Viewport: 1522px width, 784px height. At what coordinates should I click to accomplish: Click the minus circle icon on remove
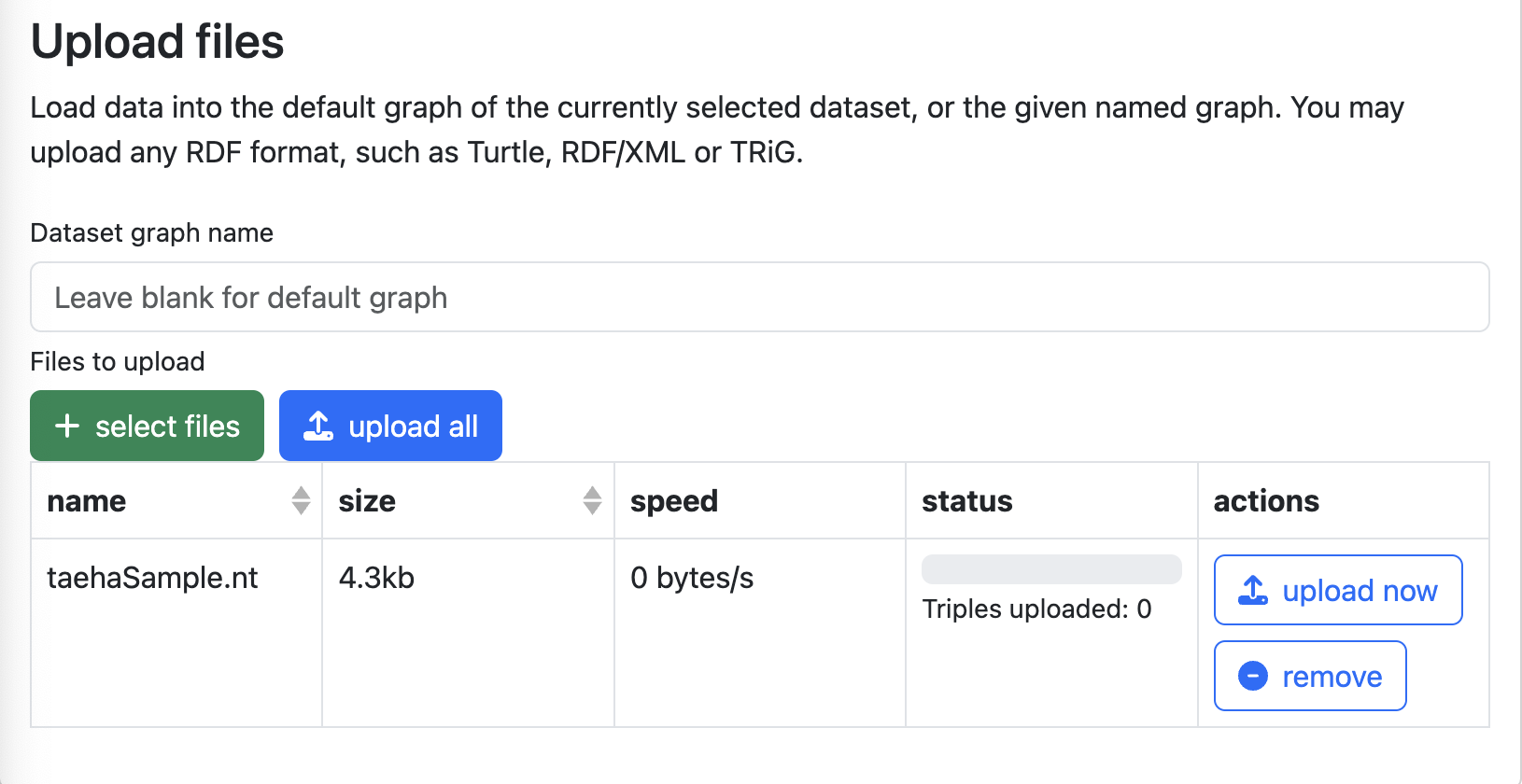1253,676
